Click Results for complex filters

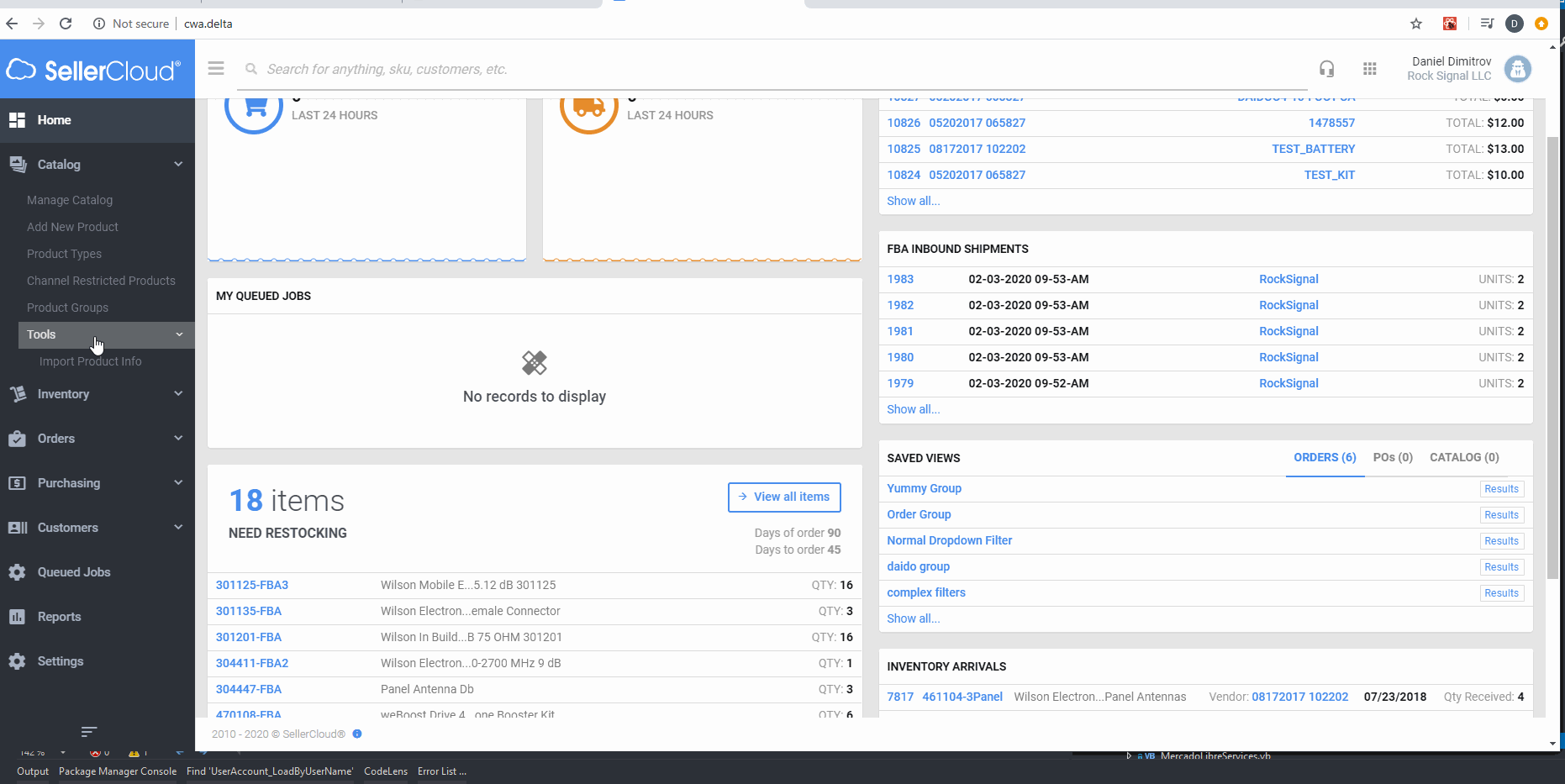1501,593
